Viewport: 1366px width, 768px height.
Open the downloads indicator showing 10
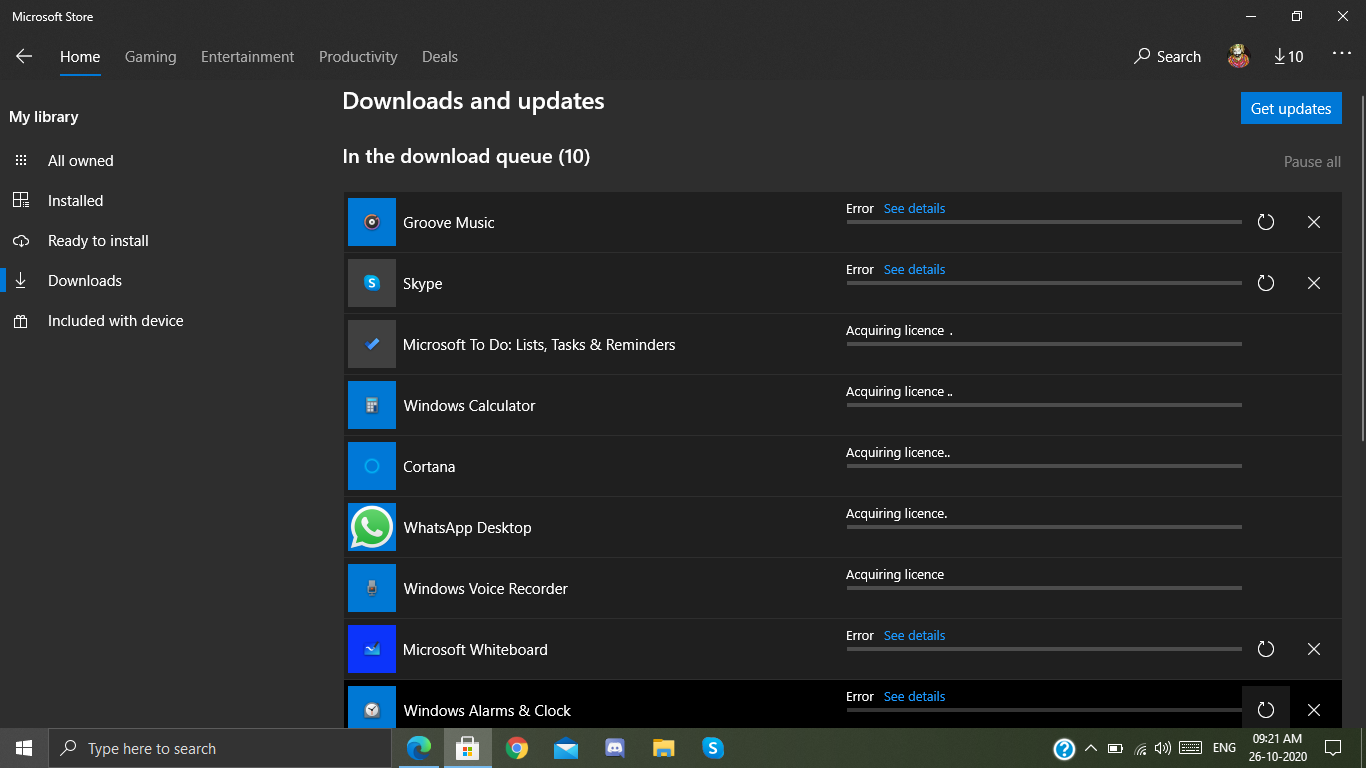point(1289,57)
